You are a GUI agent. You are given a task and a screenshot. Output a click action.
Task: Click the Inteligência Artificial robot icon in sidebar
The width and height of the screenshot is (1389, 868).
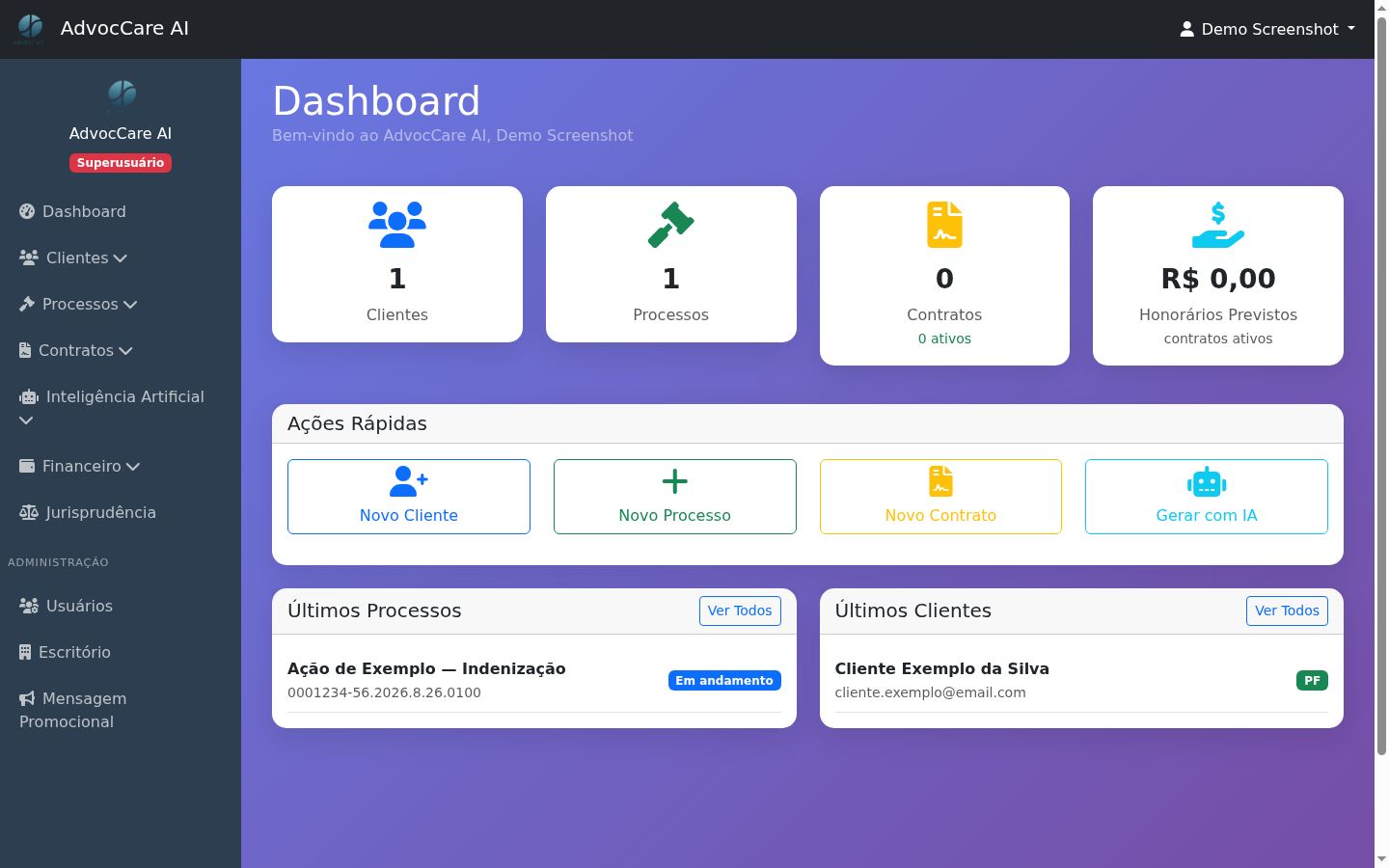29,396
